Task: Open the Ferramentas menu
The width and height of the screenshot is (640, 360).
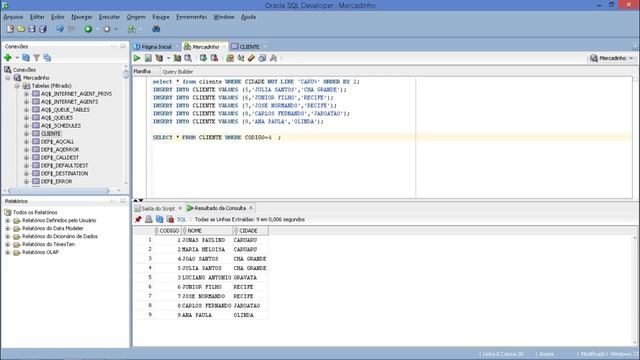Action: (191, 17)
